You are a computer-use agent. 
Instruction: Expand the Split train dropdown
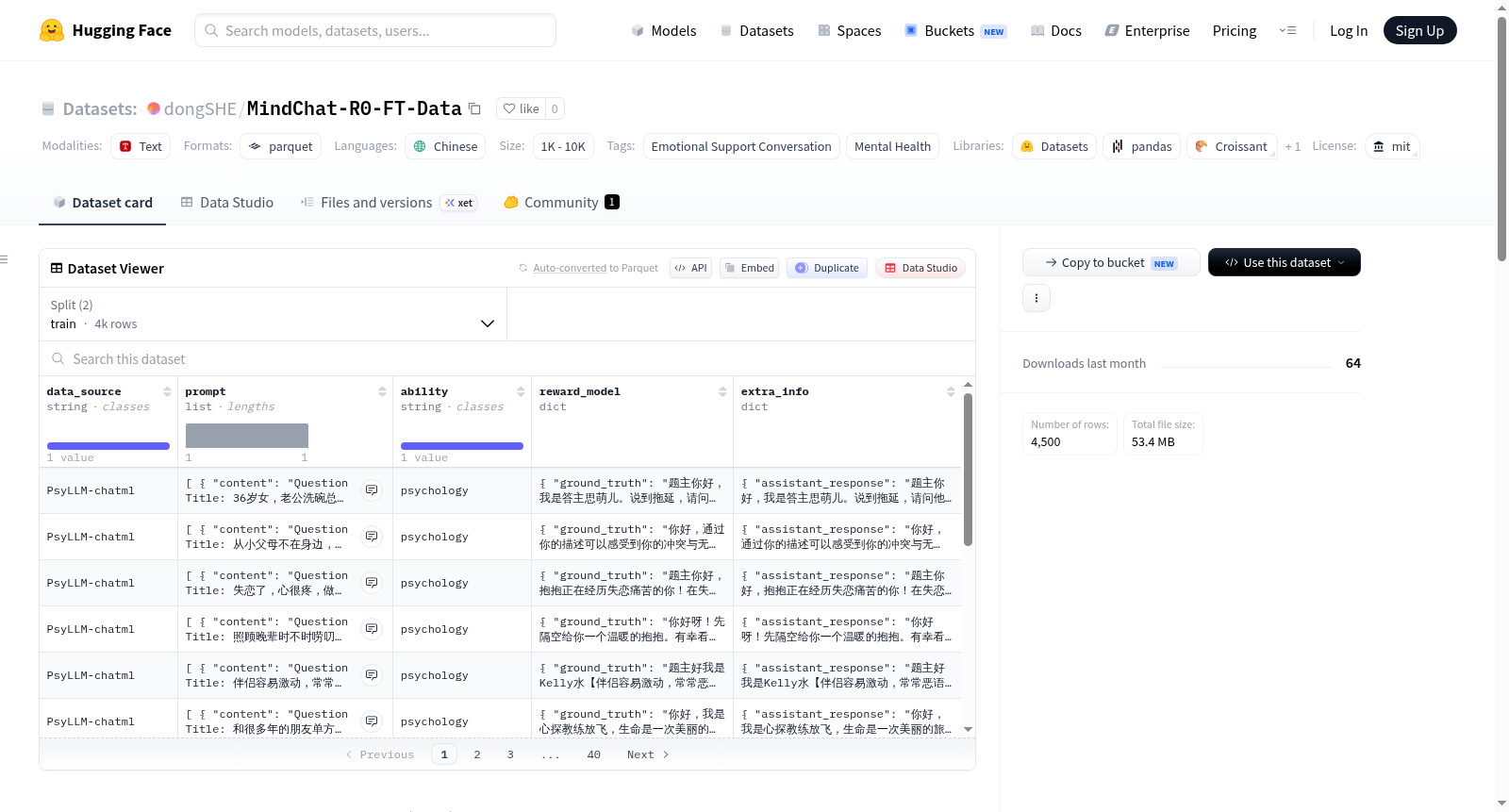tap(273, 314)
